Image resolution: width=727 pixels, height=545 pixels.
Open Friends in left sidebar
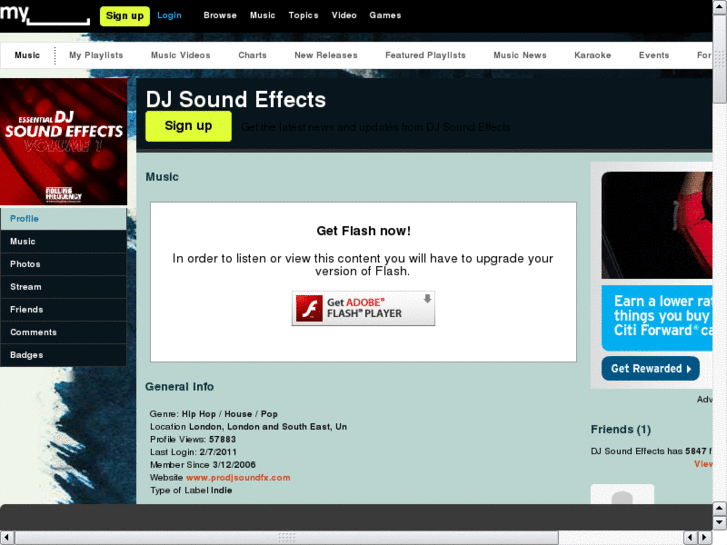(64, 310)
